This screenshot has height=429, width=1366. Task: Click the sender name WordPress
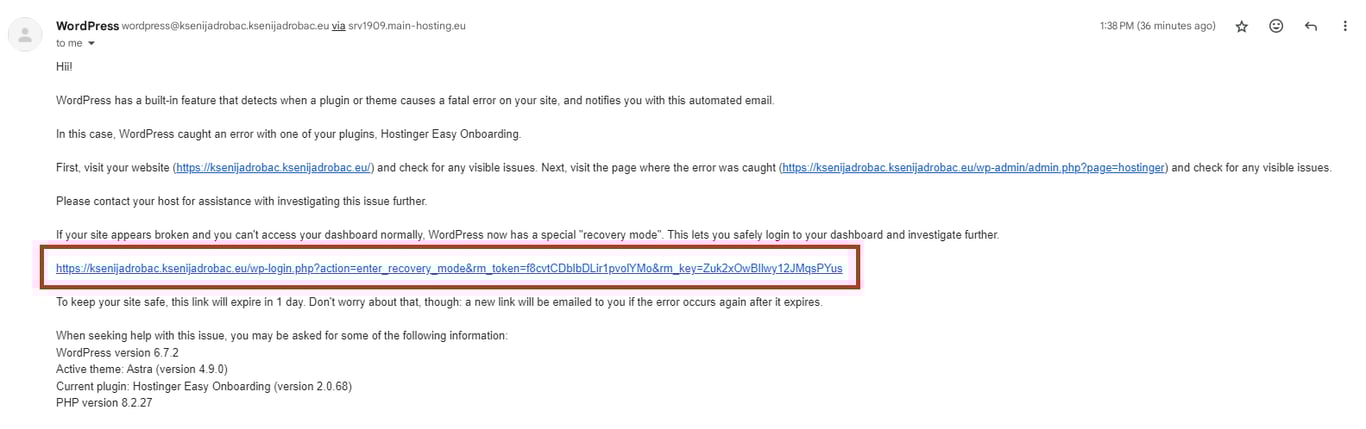click(87, 26)
